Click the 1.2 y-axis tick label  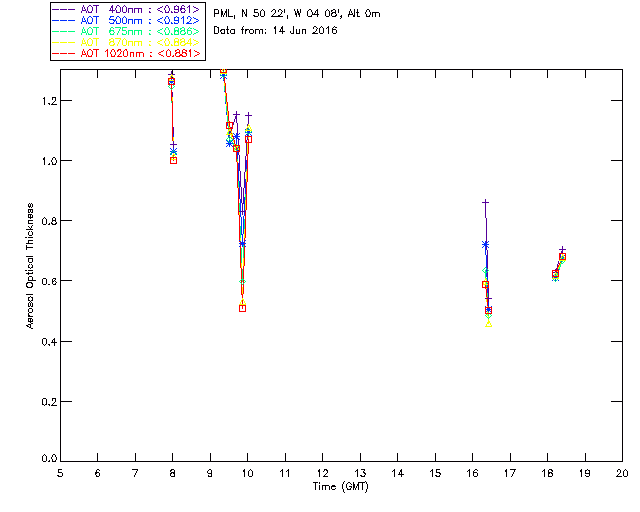tap(49, 101)
